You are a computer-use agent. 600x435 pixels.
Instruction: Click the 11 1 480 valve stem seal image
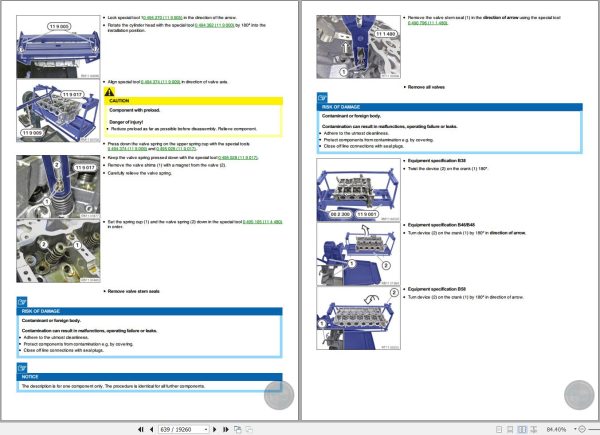(359, 47)
